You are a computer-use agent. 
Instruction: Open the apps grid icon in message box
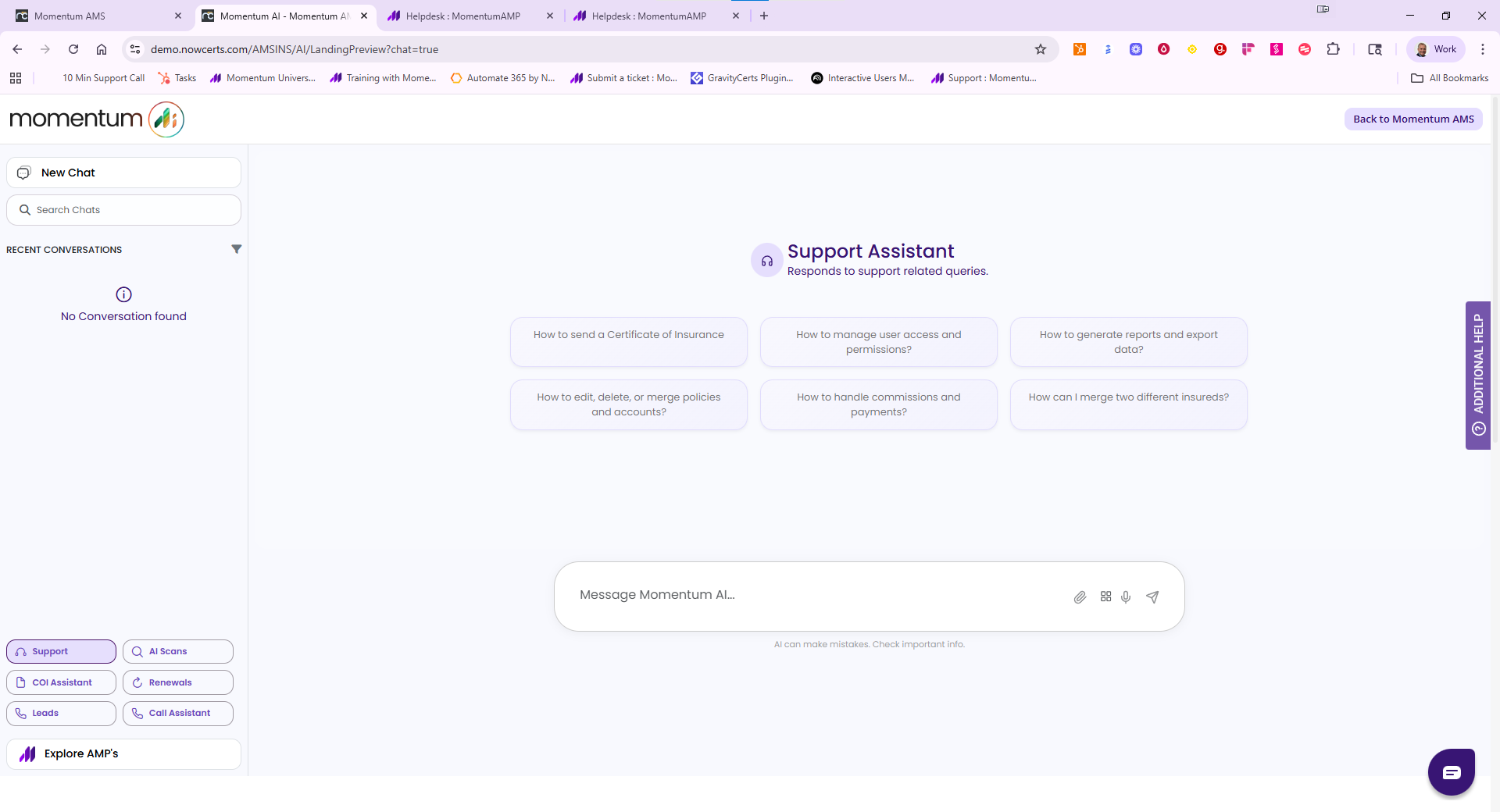tap(1105, 597)
